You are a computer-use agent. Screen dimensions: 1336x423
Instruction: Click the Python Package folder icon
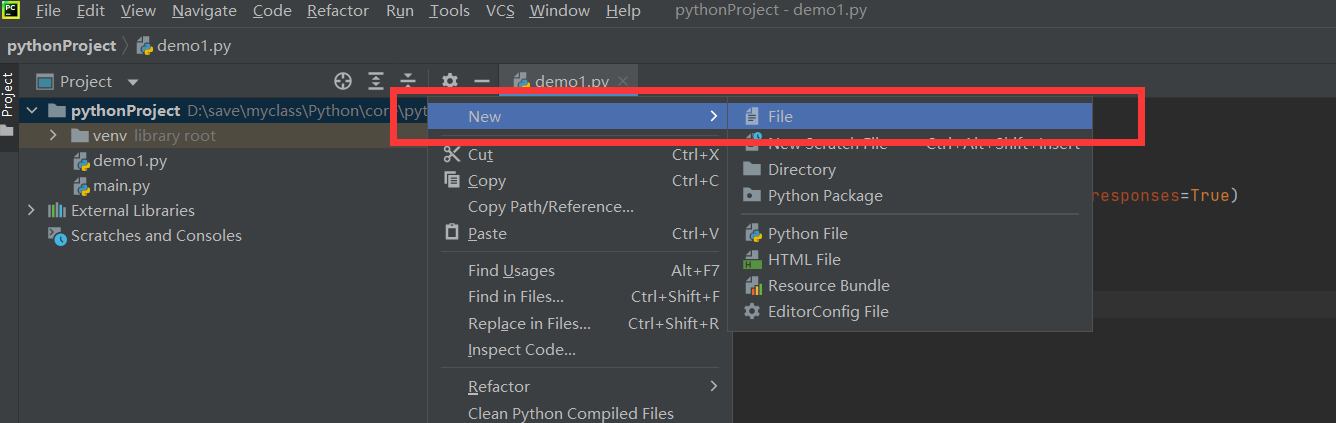752,196
